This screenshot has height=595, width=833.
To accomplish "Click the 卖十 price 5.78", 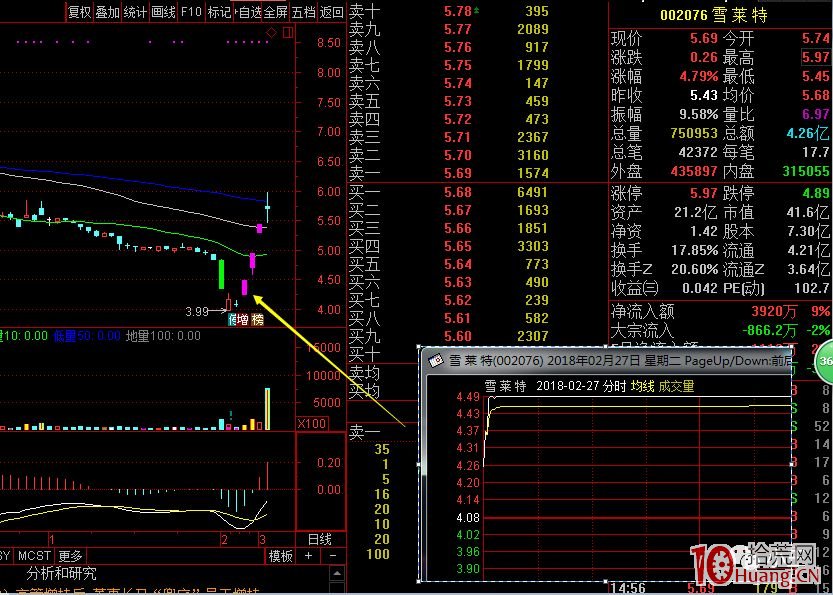I will pyautogui.click(x=458, y=11).
